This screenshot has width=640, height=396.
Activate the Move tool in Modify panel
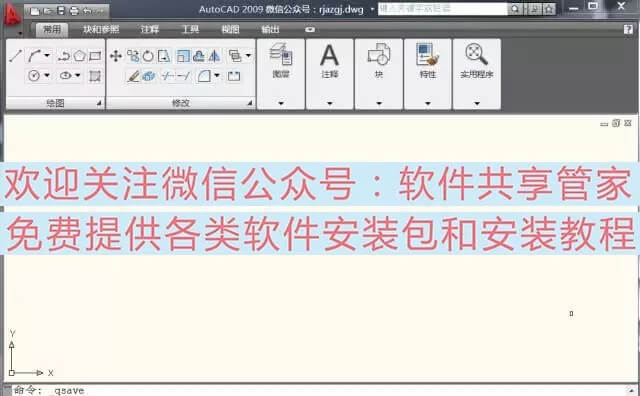(116, 56)
